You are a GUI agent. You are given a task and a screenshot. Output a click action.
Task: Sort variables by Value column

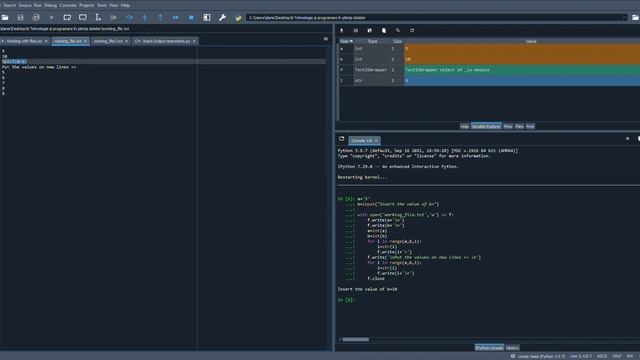(531, 41)
